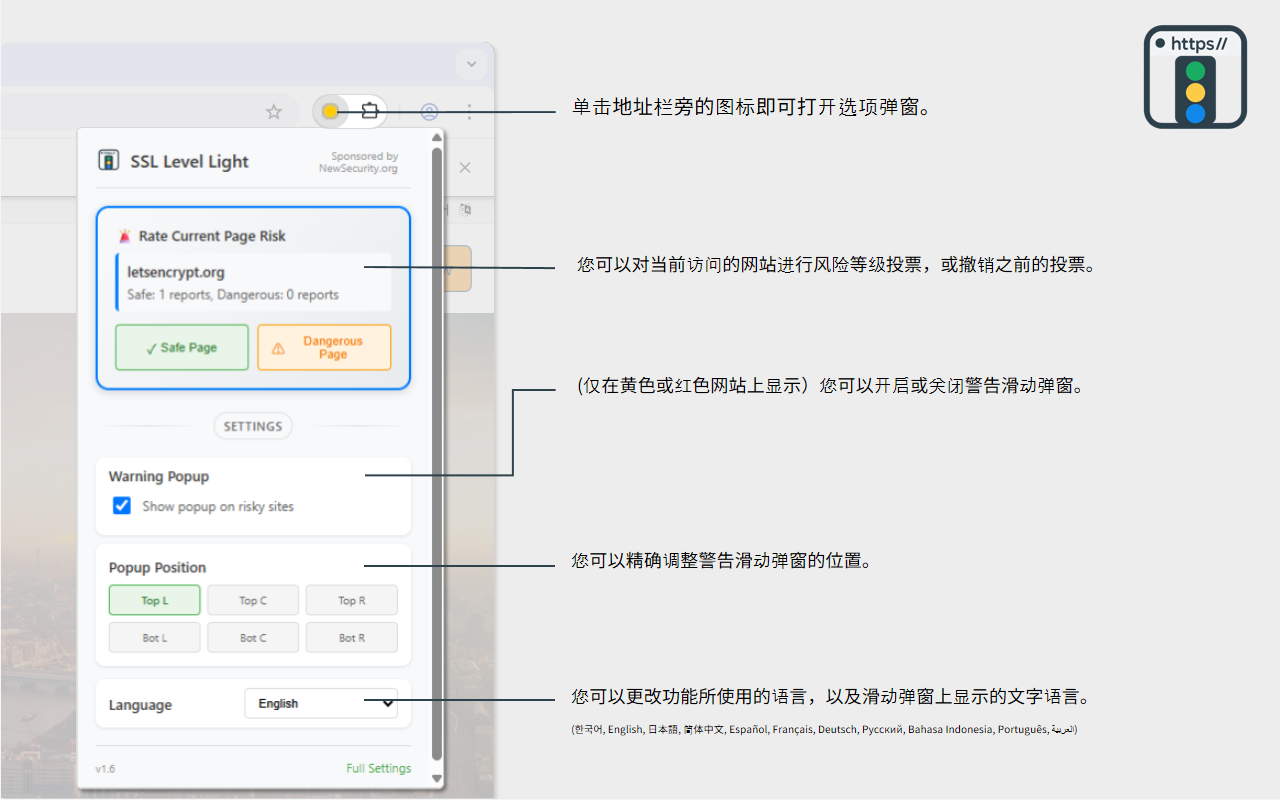Open Full Settings

[378, 768]
